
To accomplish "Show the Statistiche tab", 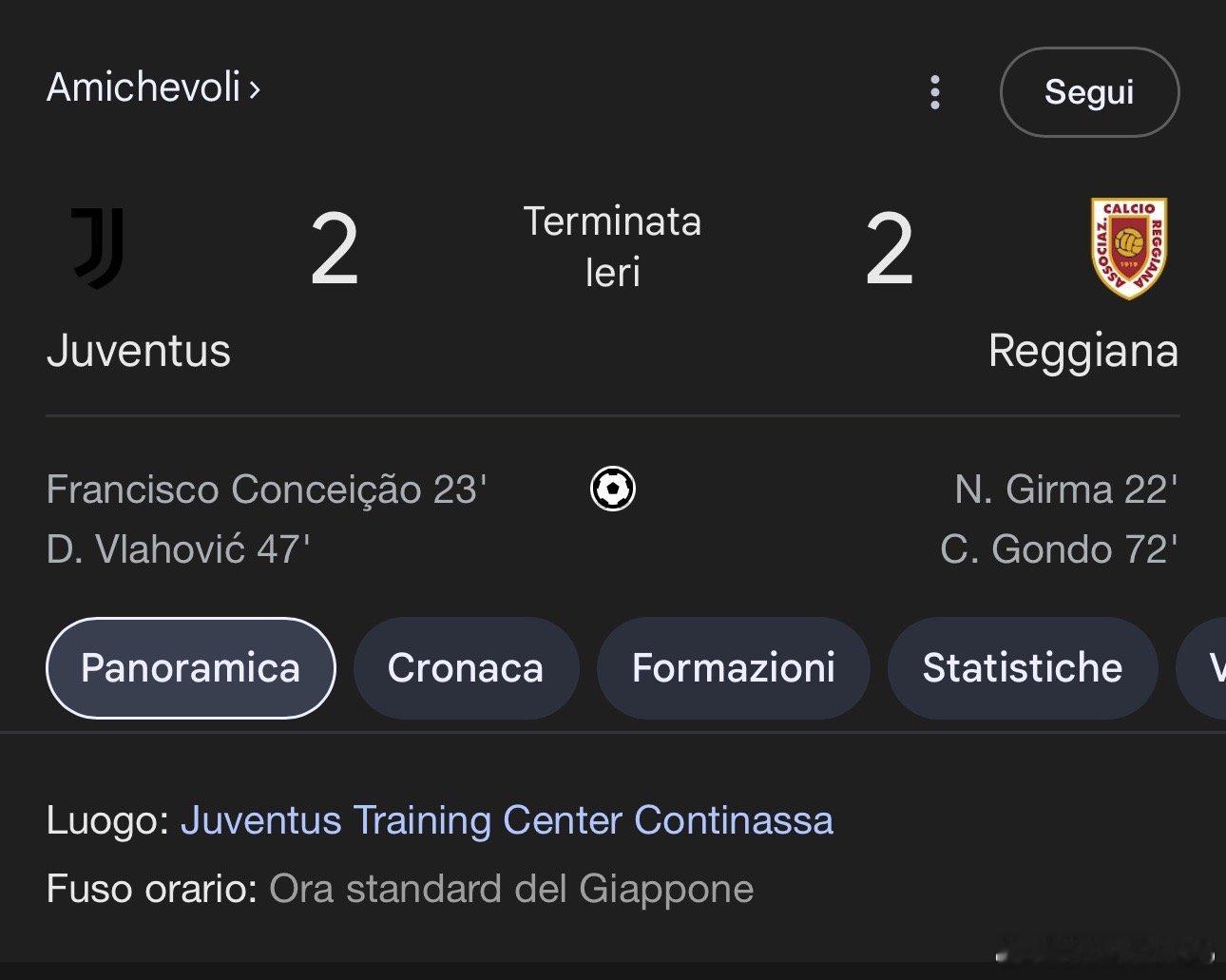I will (x=1023, y=667).
